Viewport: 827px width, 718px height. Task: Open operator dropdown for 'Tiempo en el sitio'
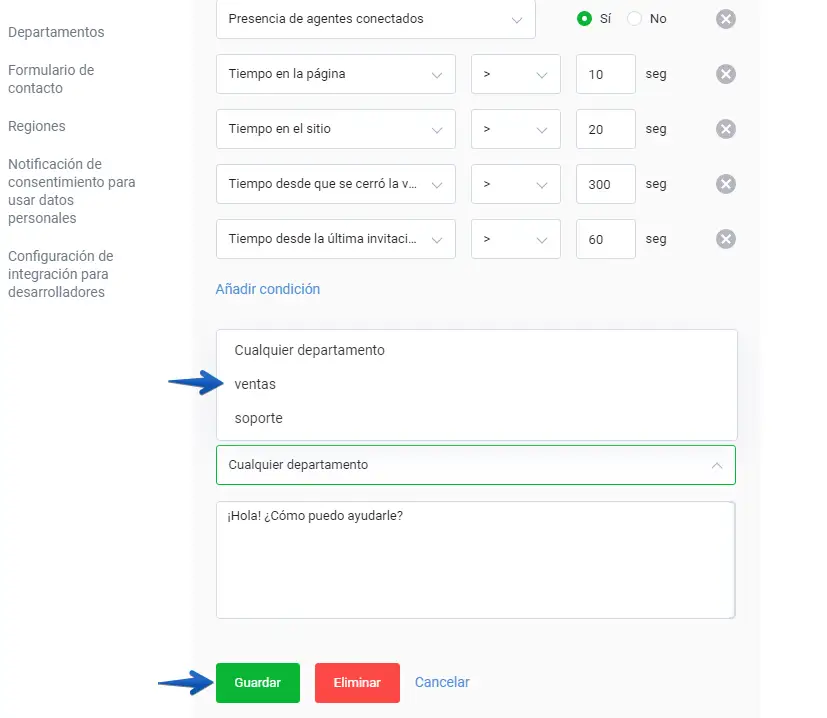pyautogui.click(x=515, y=129)
